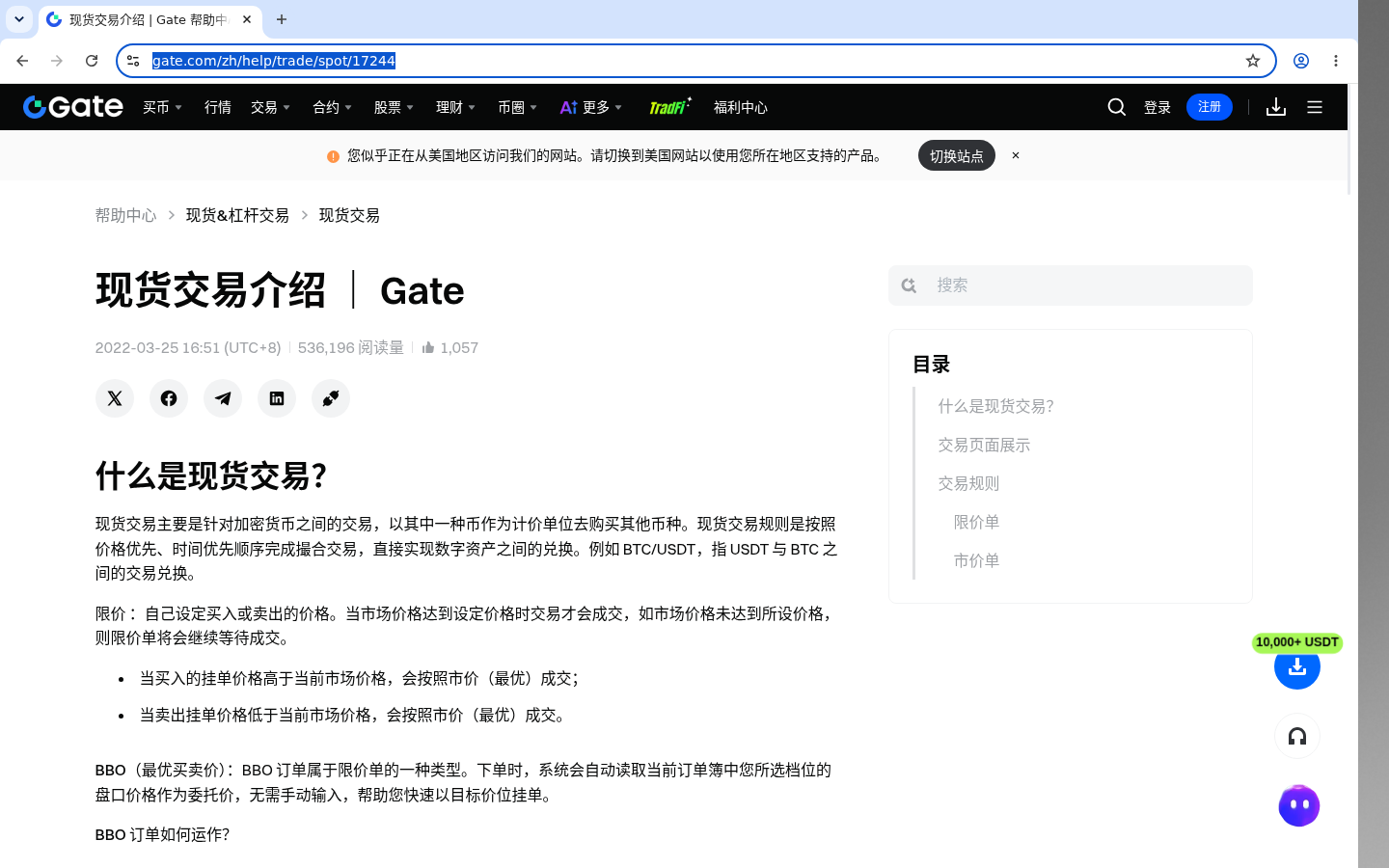1389x868 pixels.
Task: Open the purple AI chatbot icon
Action: coord(1299,806)
